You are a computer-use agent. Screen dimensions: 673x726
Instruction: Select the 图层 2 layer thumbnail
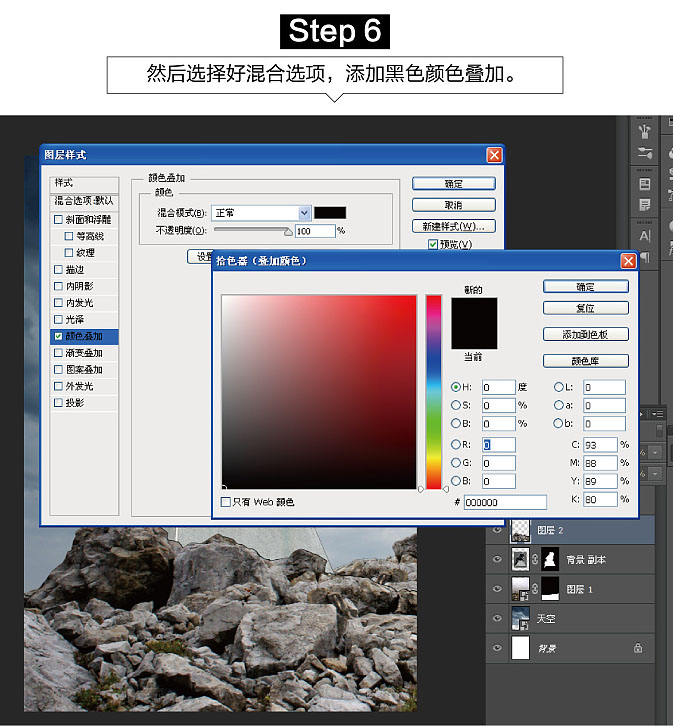tap(520, 530)
